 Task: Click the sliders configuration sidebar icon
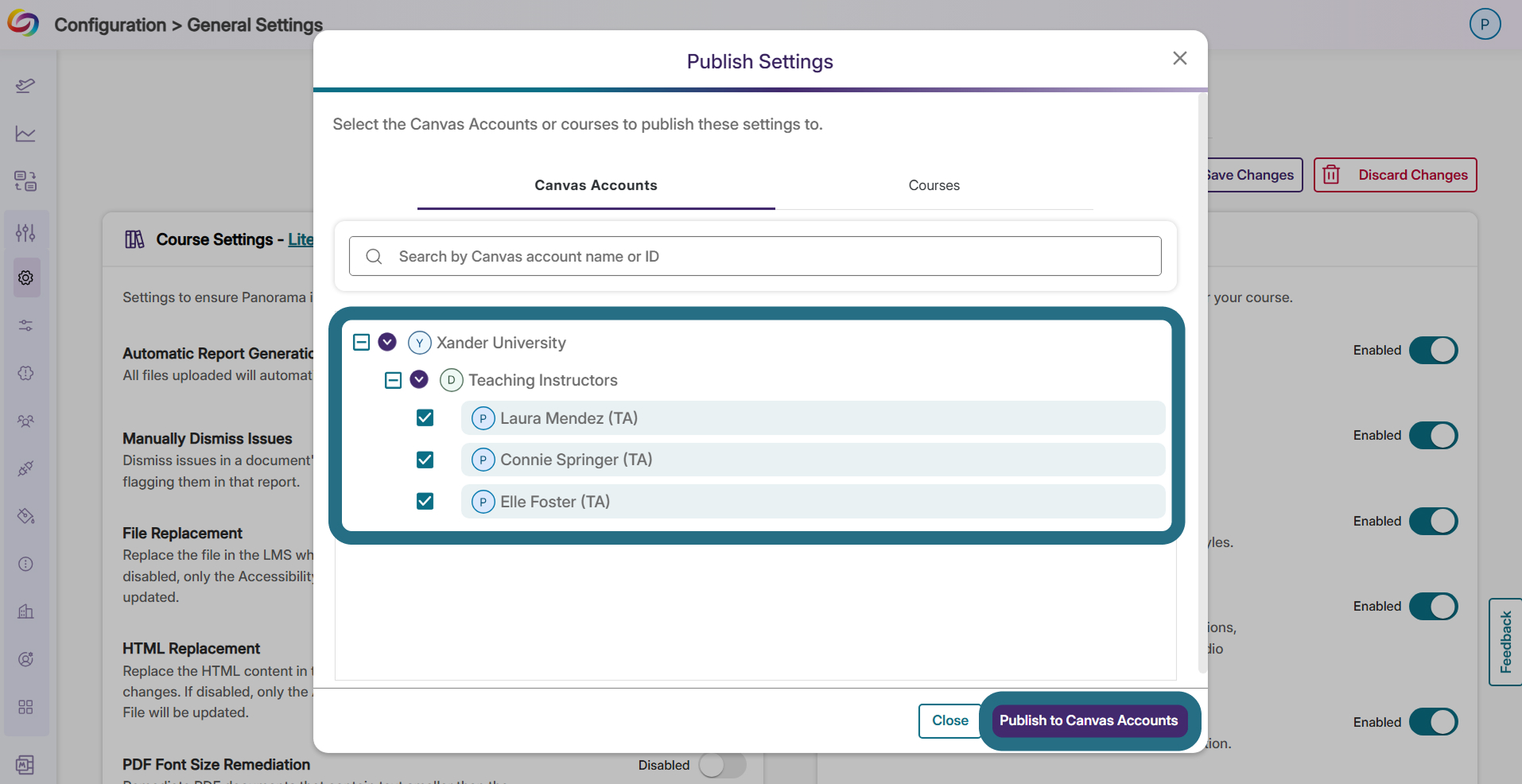click(25, 232)
